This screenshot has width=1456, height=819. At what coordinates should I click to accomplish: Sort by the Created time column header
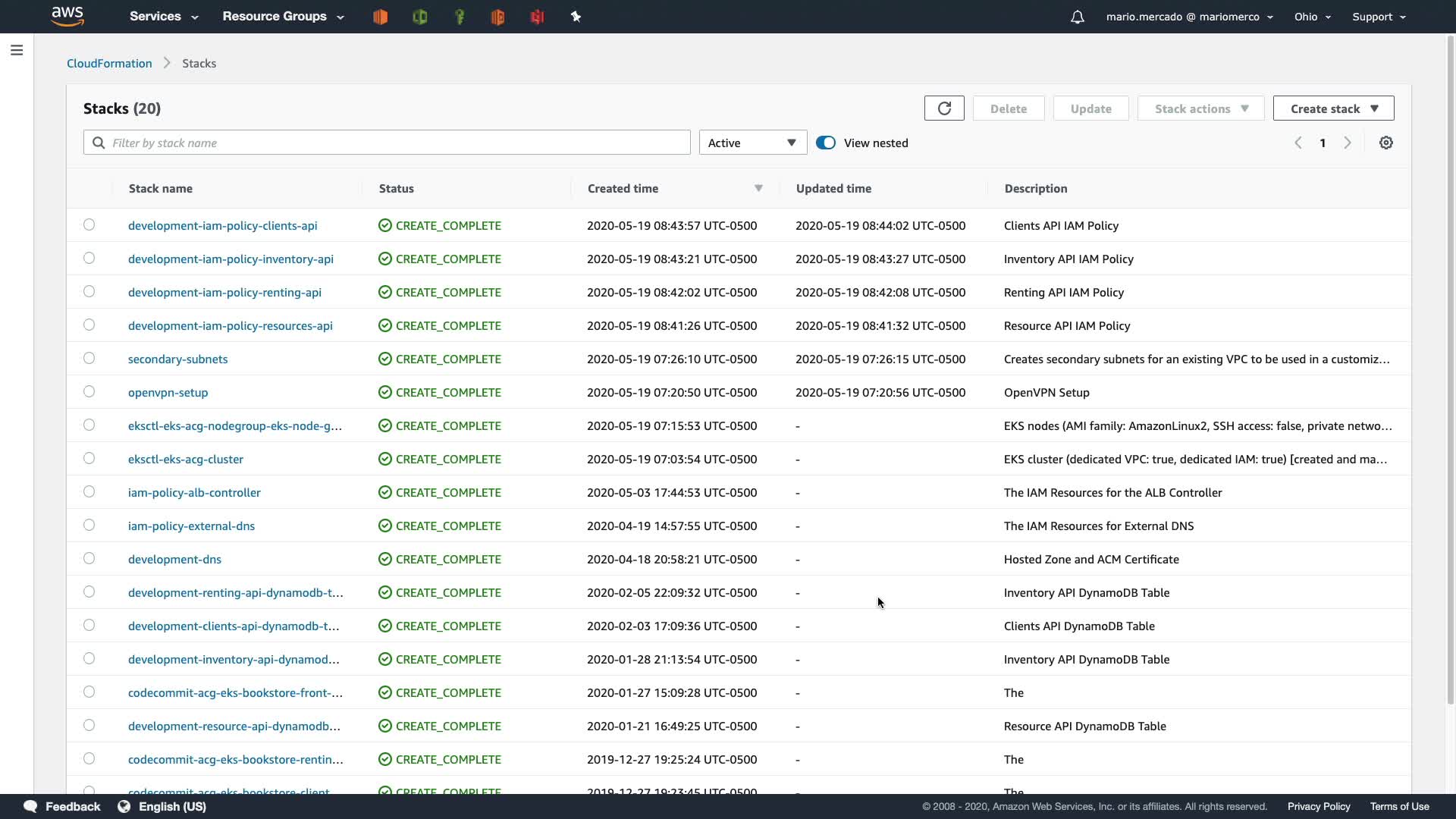pos(623,188)
